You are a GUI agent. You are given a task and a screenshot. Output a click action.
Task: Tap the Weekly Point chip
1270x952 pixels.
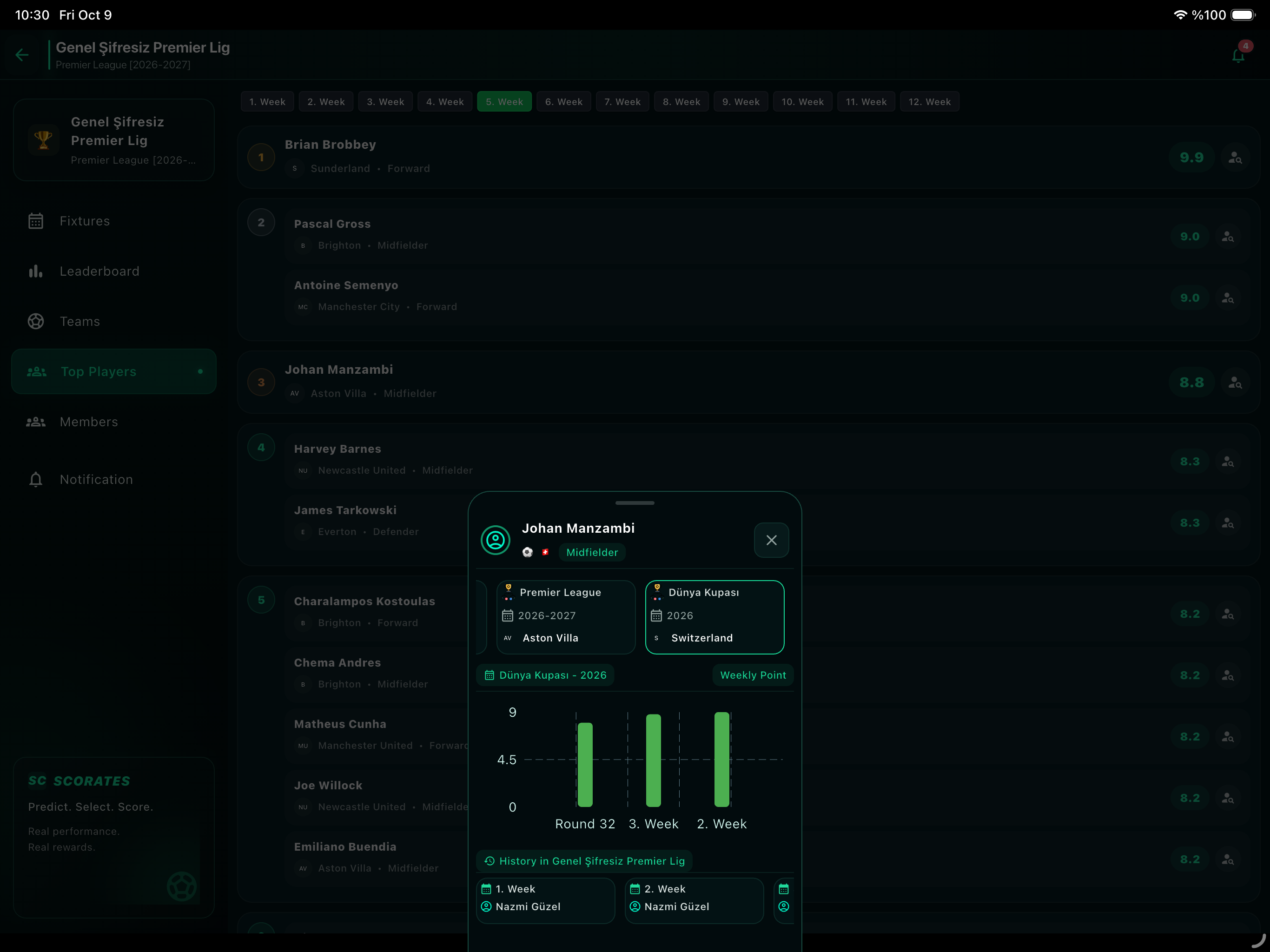pyautogui.click(x=753, y=675)
